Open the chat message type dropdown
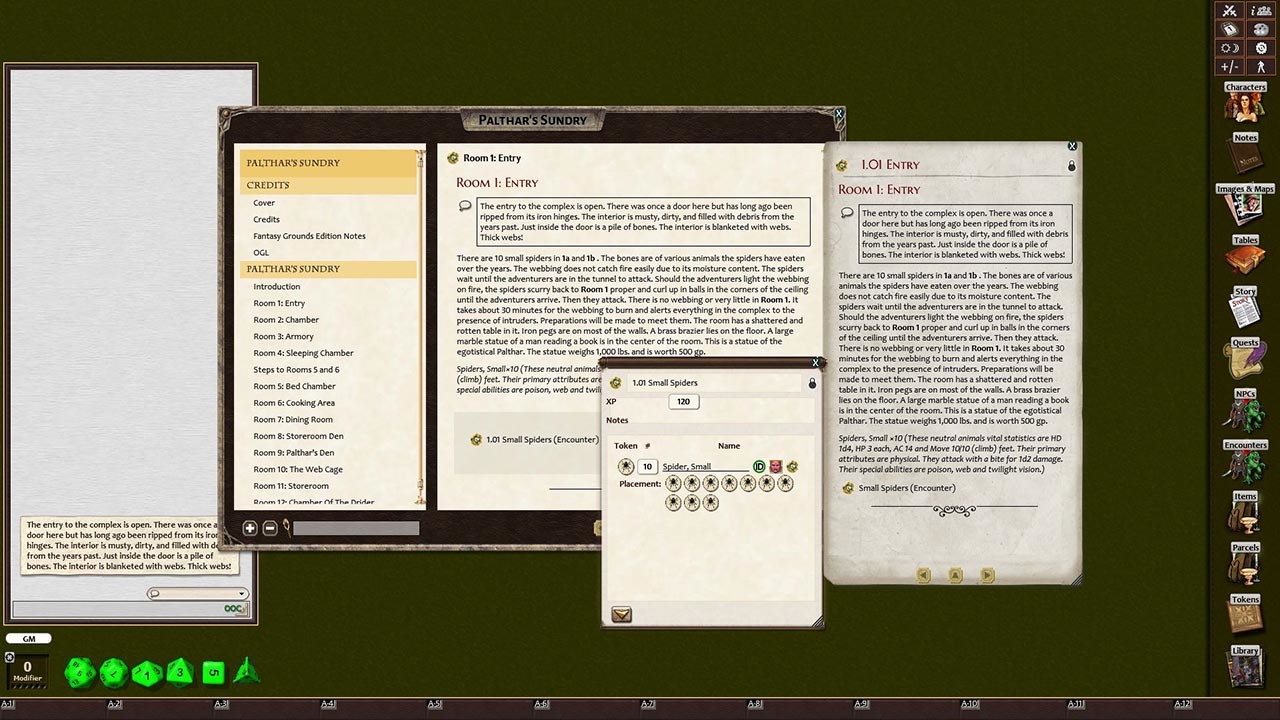Image resolution: width=1280 pixels, height=720 pixels. tap(240, 594)
